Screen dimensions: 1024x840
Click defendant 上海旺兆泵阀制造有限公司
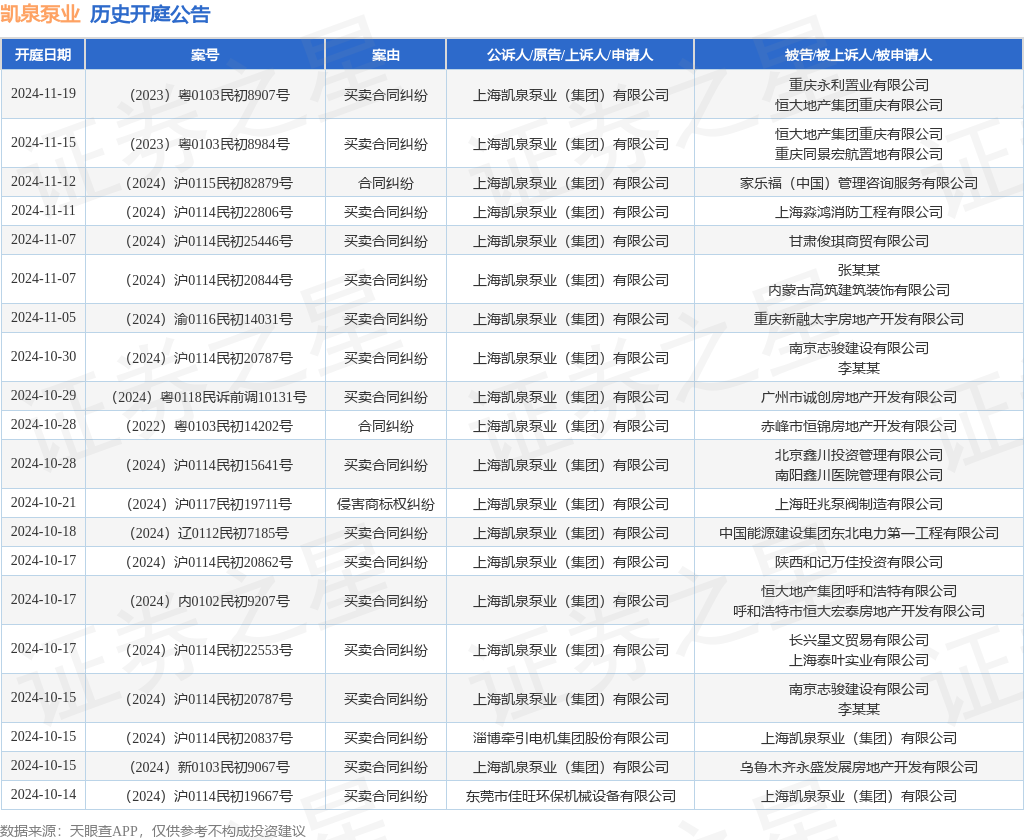pyautogui.click(x=858, y=504)
